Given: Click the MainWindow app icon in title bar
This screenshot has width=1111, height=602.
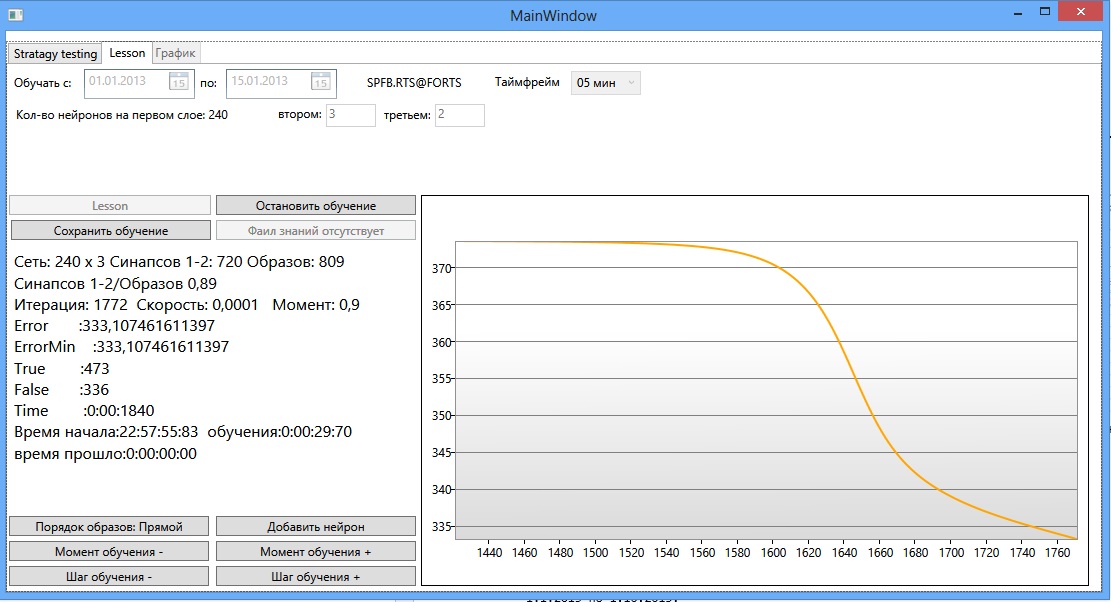Looking at the screenshot, I should [x=14, y=15].
